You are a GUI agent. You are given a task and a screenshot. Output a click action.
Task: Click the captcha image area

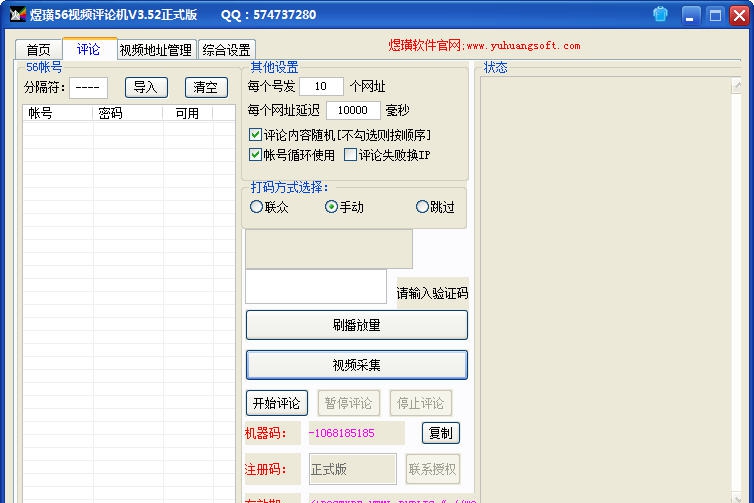(x=329, y=249)
